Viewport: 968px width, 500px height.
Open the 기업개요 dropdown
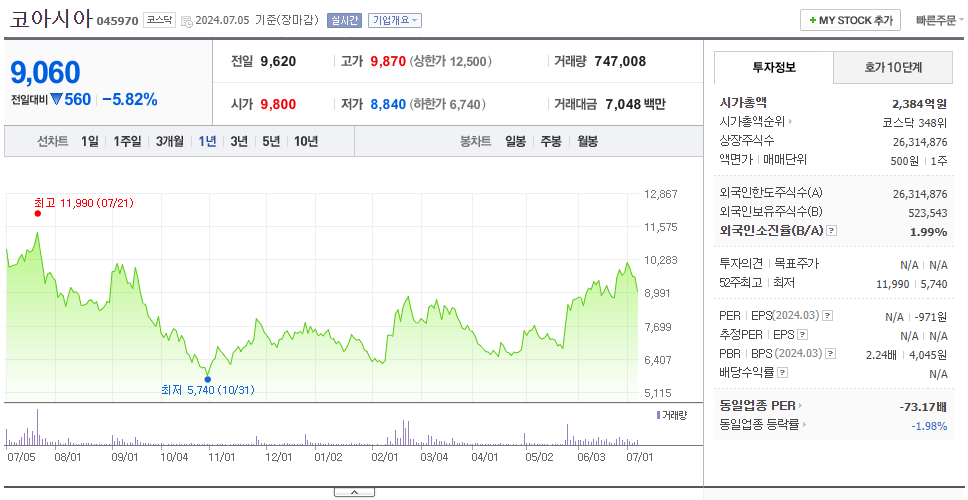(395, 20)
